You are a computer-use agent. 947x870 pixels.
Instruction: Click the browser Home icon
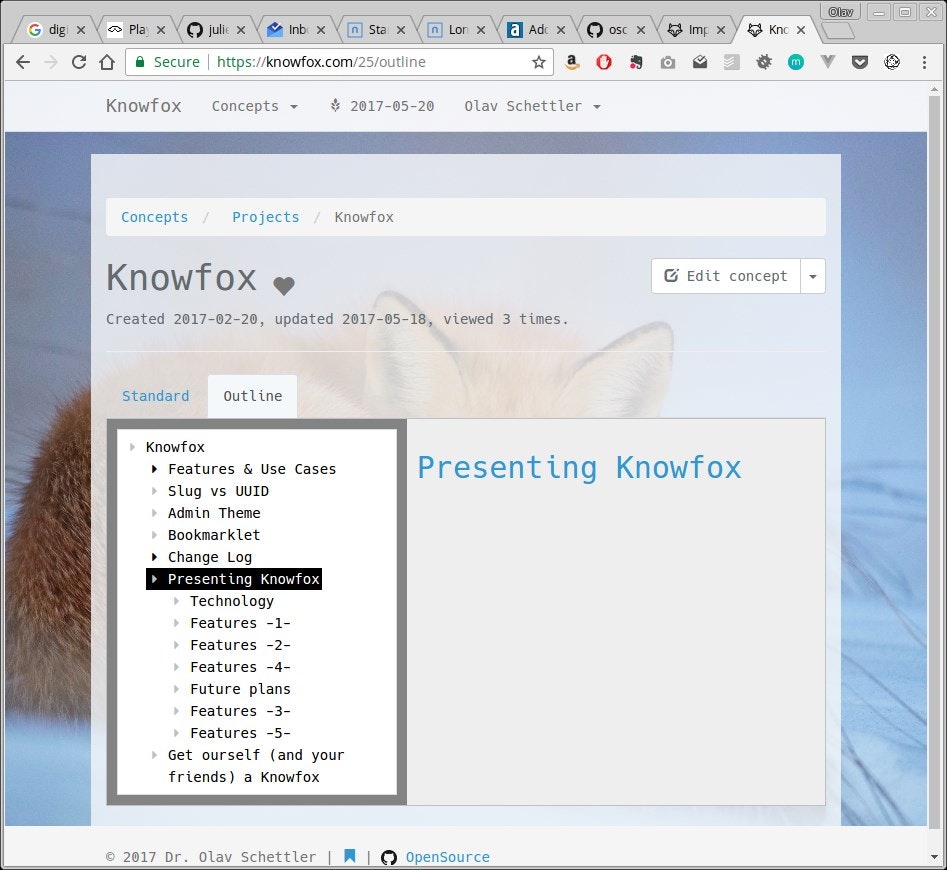click(x=108, y=61)
